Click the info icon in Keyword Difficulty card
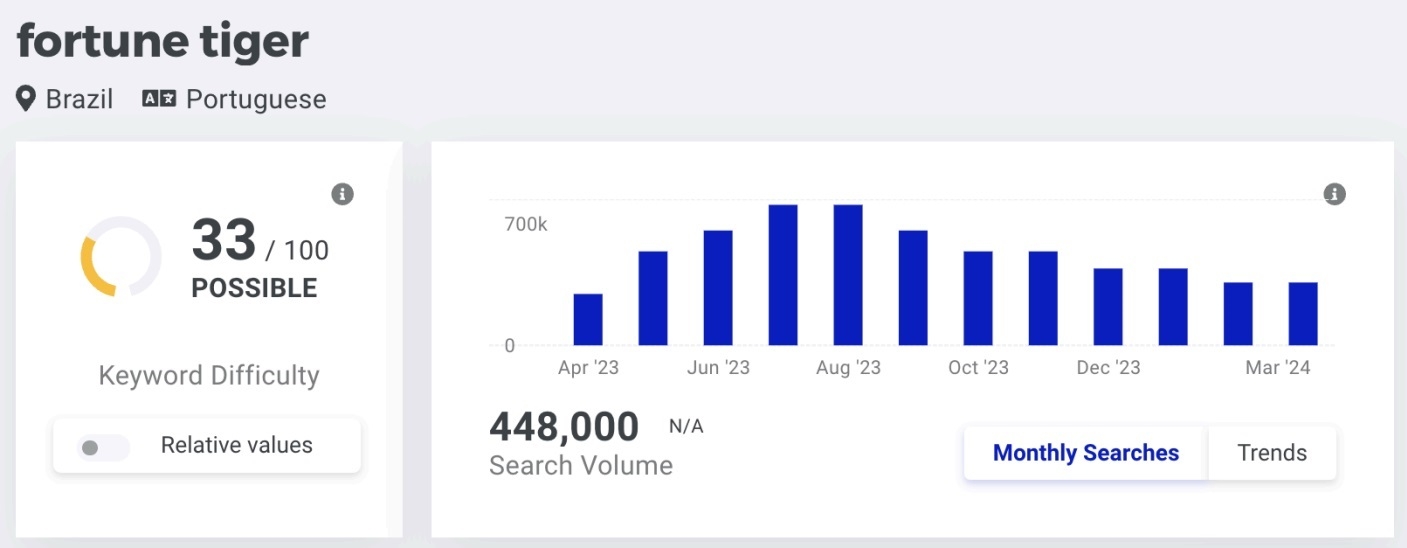This screenshot has height=548, width=1407. click(343, 194)
